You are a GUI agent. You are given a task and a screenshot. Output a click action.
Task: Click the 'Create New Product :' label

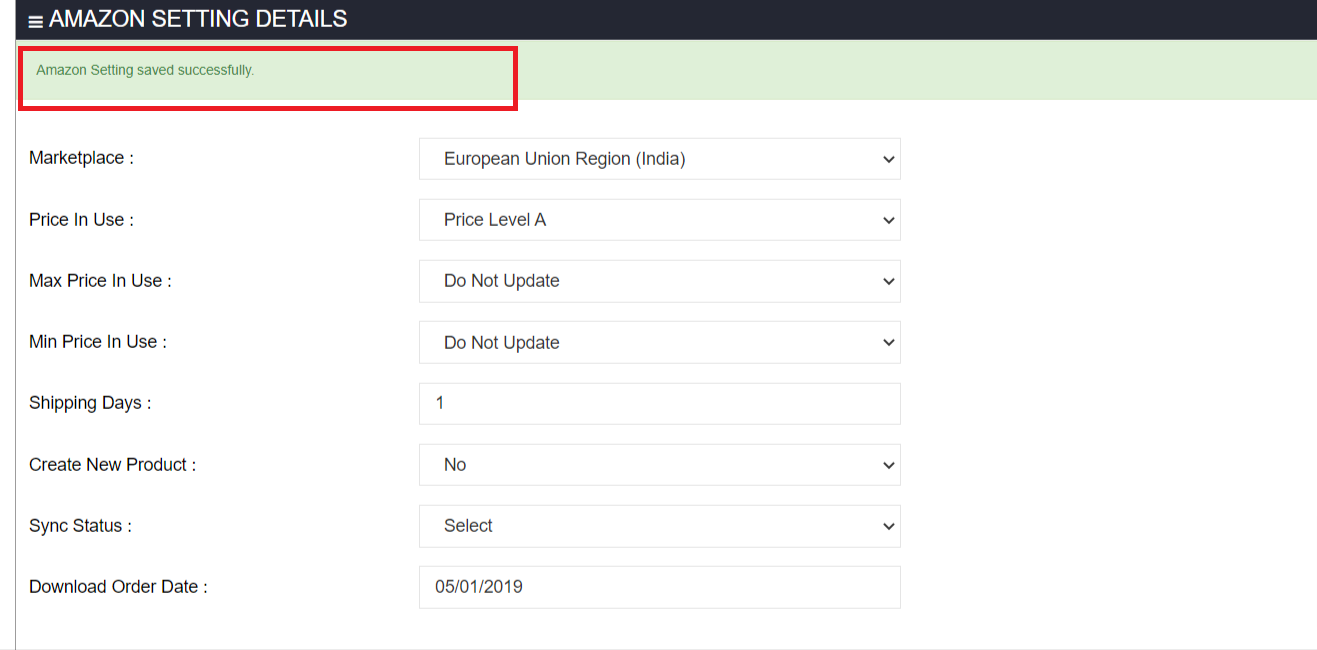click(112, 465)
